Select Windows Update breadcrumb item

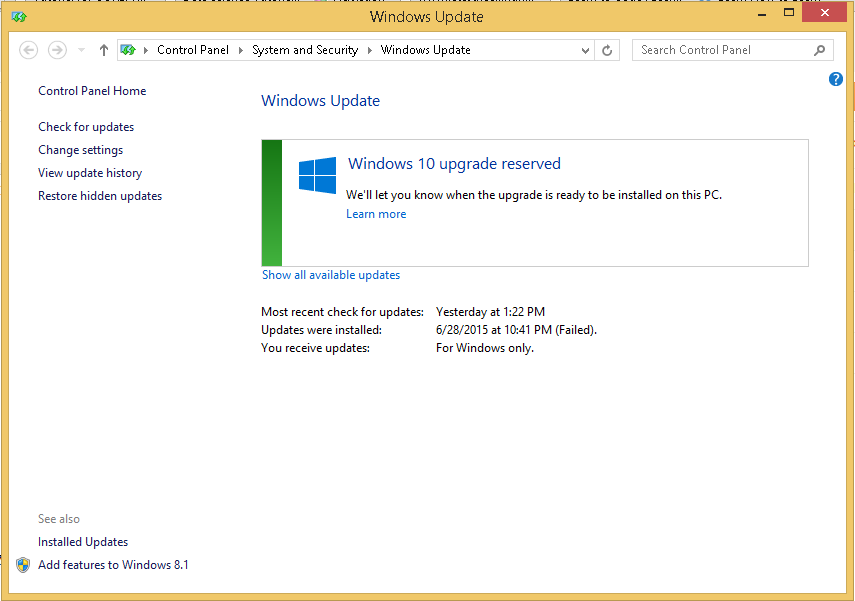coord(425,50)
